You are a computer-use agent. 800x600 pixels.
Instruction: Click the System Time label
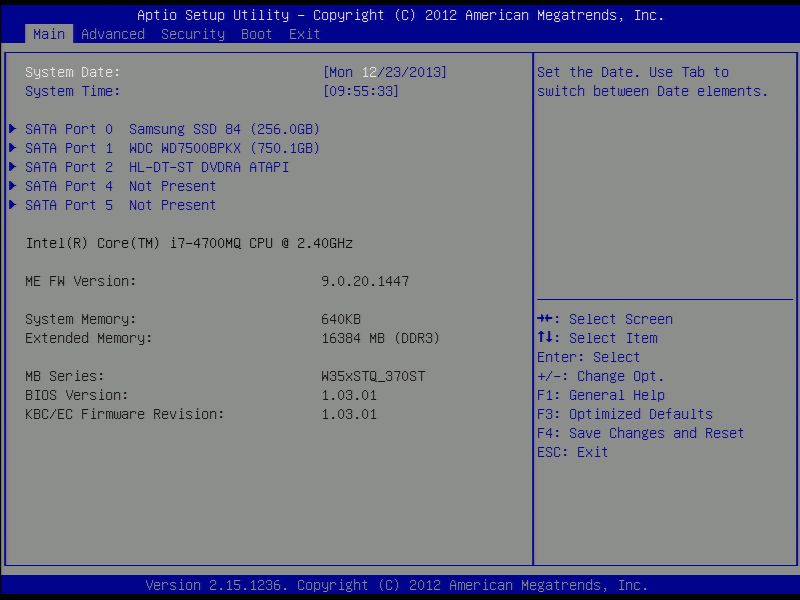click(x=72, y=91)
